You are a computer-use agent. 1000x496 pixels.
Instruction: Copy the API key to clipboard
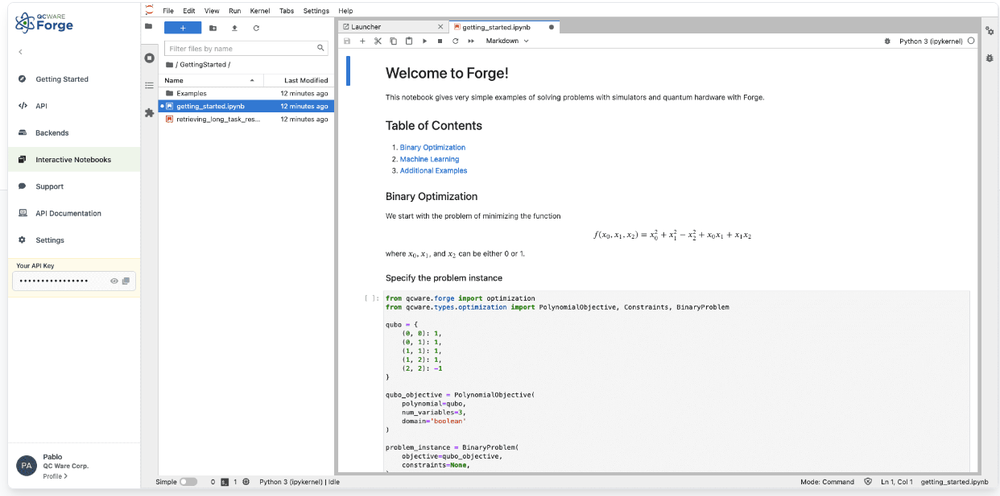click(x=126, y=281)
